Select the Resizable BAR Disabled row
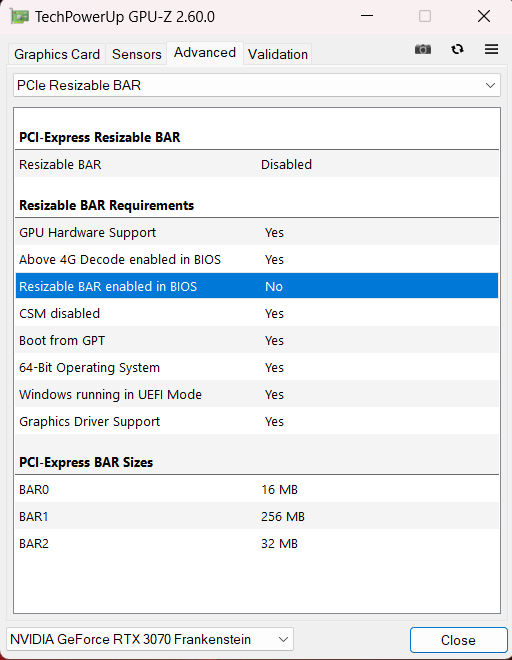This screenshot has height=660, width=512. coord(257,165)
